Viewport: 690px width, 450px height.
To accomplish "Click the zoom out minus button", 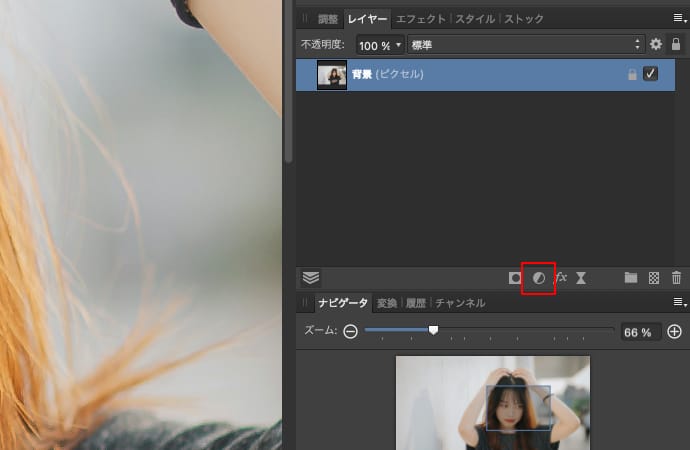I will (x=350, y=332).
